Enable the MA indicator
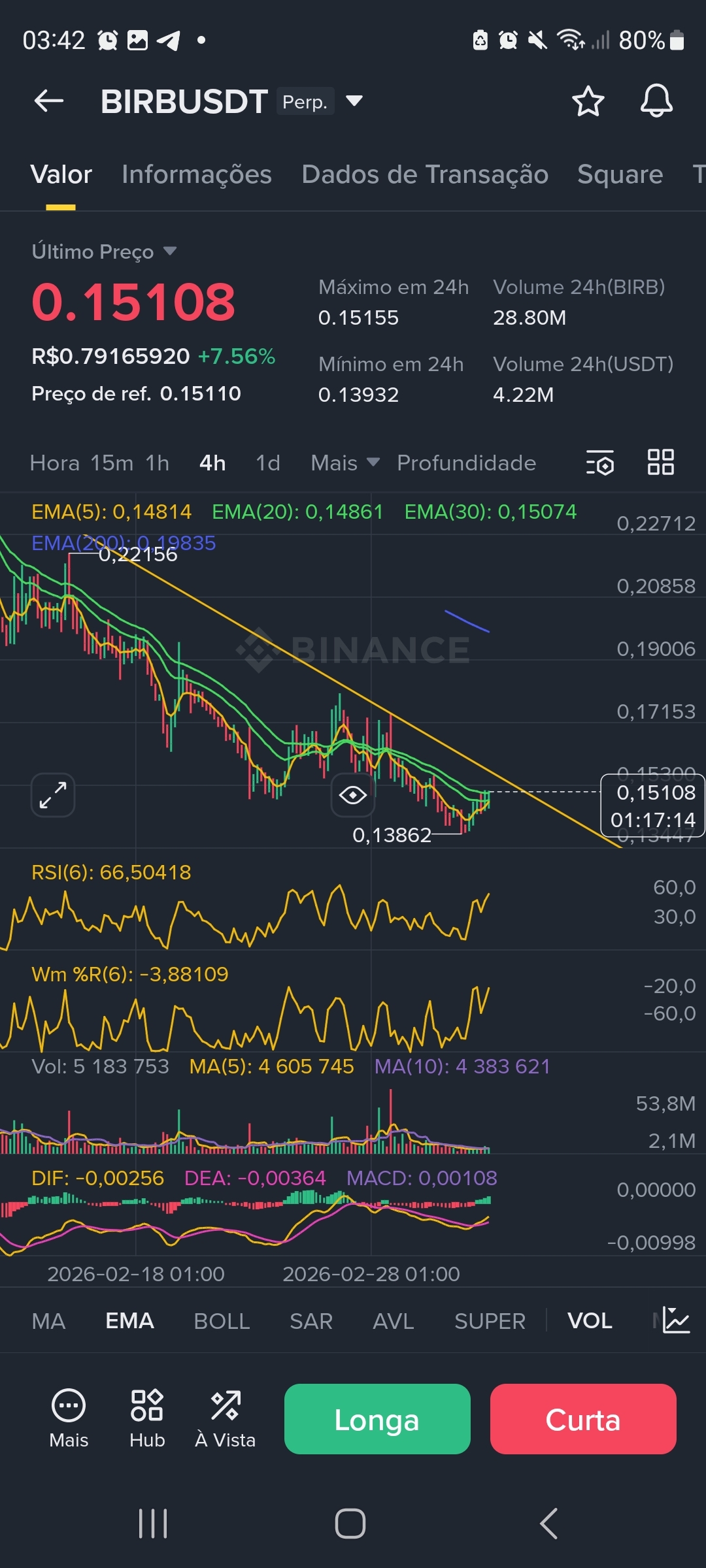 tap(48, 1321)
